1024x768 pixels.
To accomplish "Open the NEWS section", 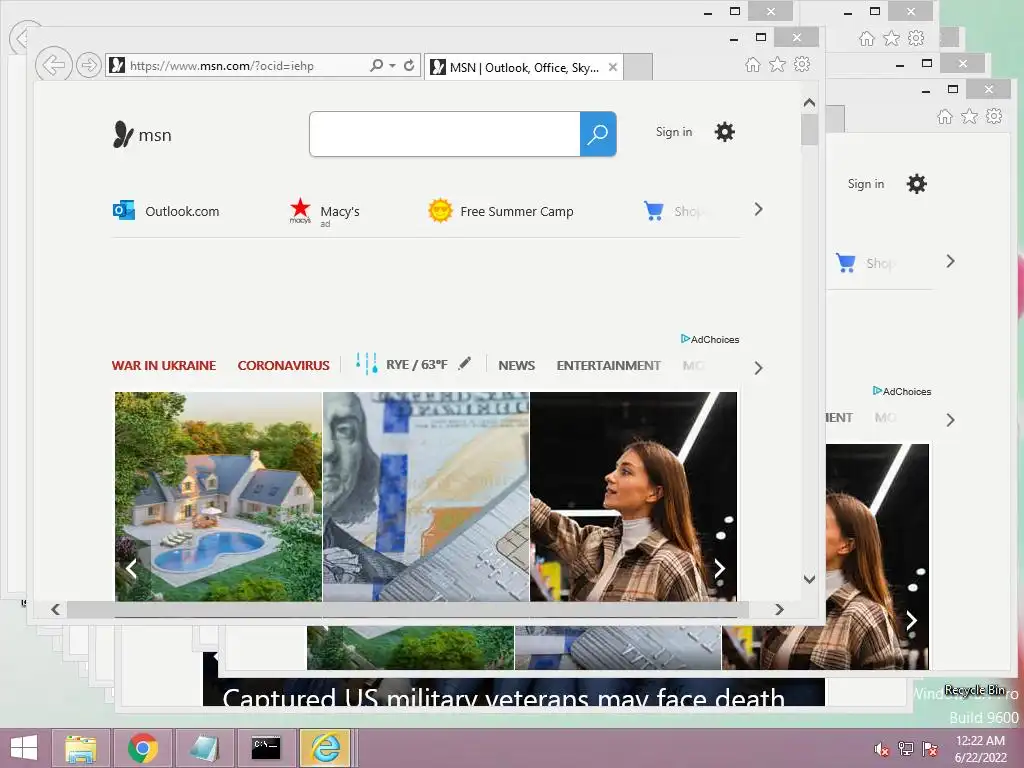I will click(x=517, y=366).
